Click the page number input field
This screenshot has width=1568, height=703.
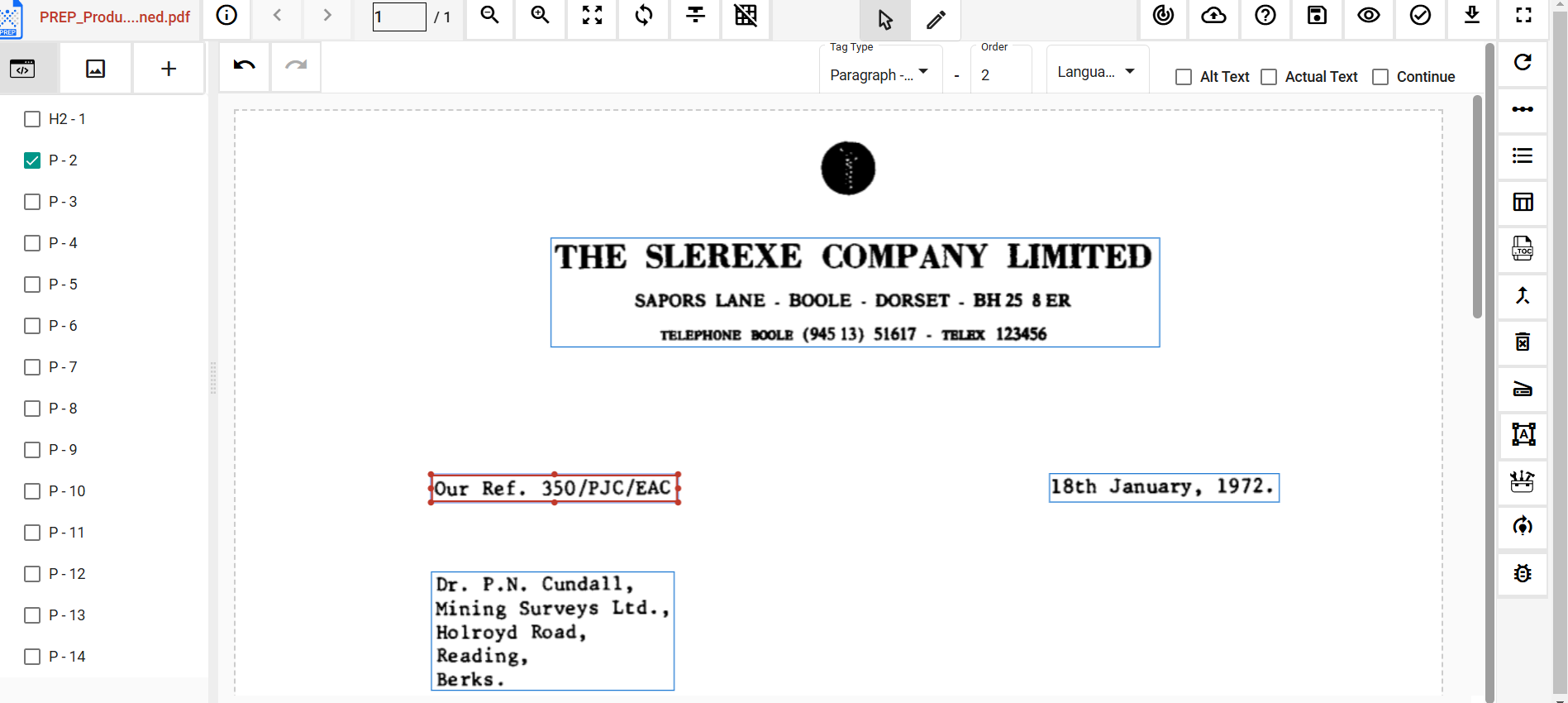click(399, 17)
